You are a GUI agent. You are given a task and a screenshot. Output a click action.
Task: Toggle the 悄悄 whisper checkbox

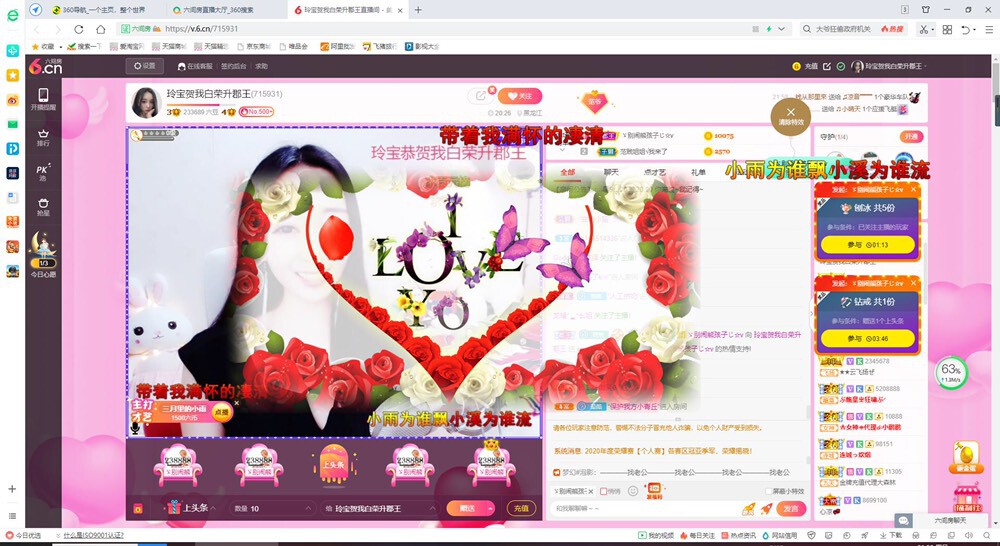click(603, 491)
